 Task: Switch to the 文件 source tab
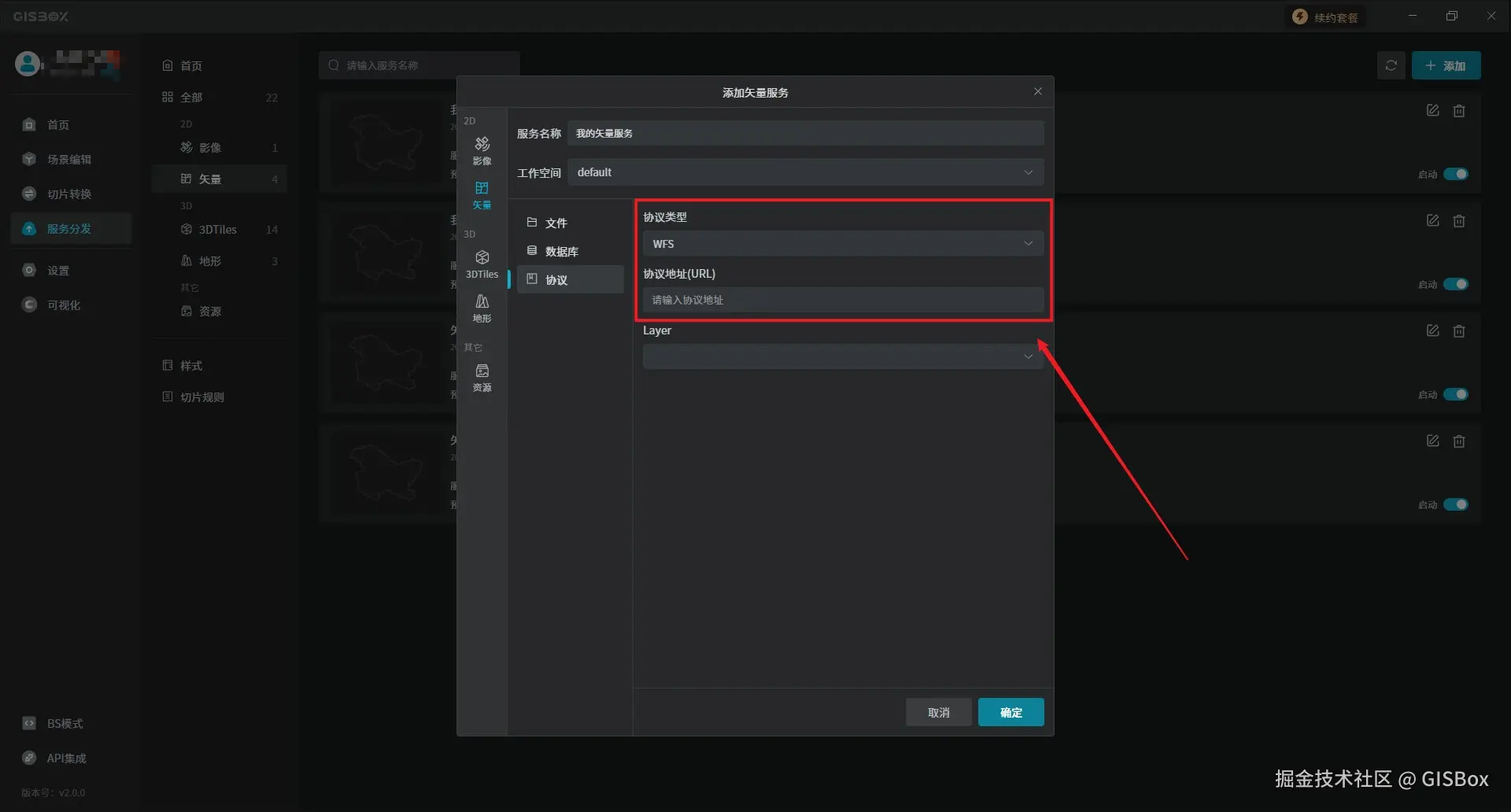571,223
